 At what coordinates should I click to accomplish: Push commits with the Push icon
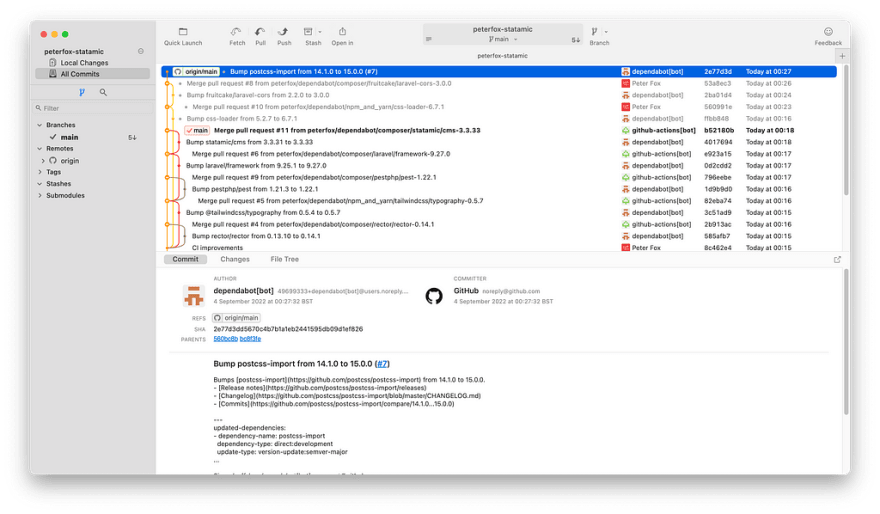click(283, 32)
